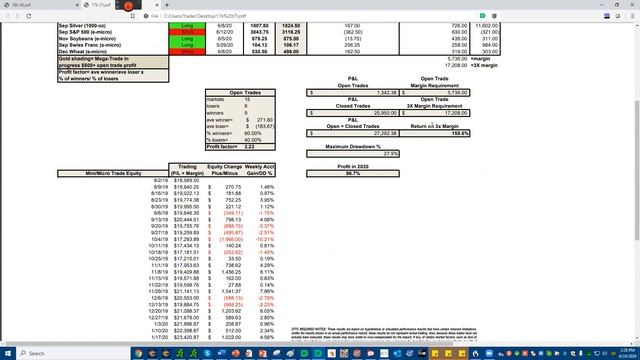640x360 pixels.
Task: Click the Profit factor definition note
Action: click(113, 75)
